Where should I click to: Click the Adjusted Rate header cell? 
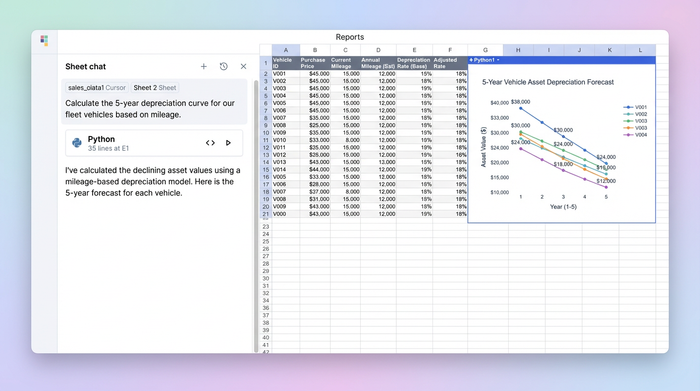(x=450, y=63)
